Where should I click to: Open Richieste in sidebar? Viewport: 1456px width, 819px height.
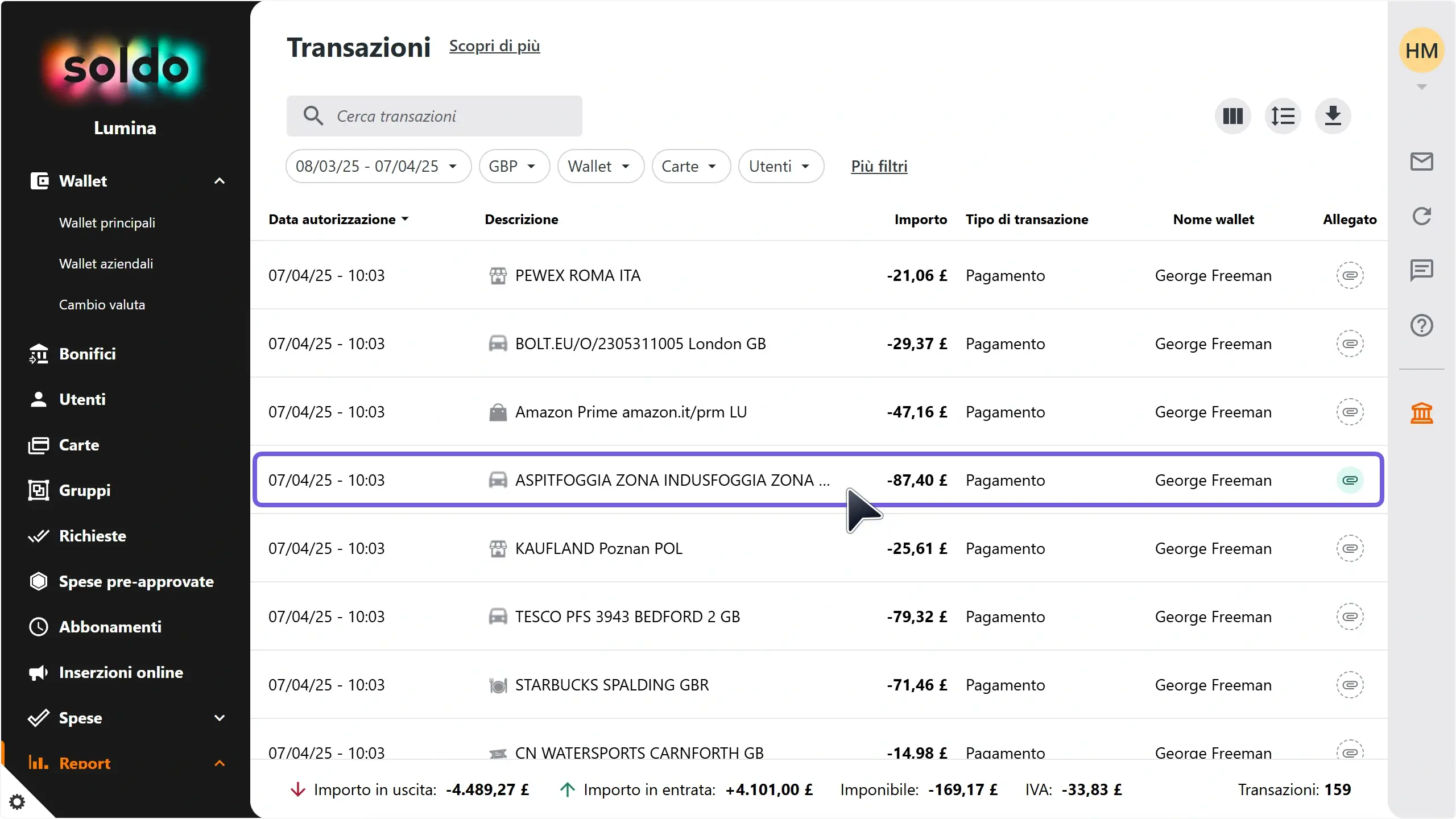pyautogui.click(x=93, y=536)
